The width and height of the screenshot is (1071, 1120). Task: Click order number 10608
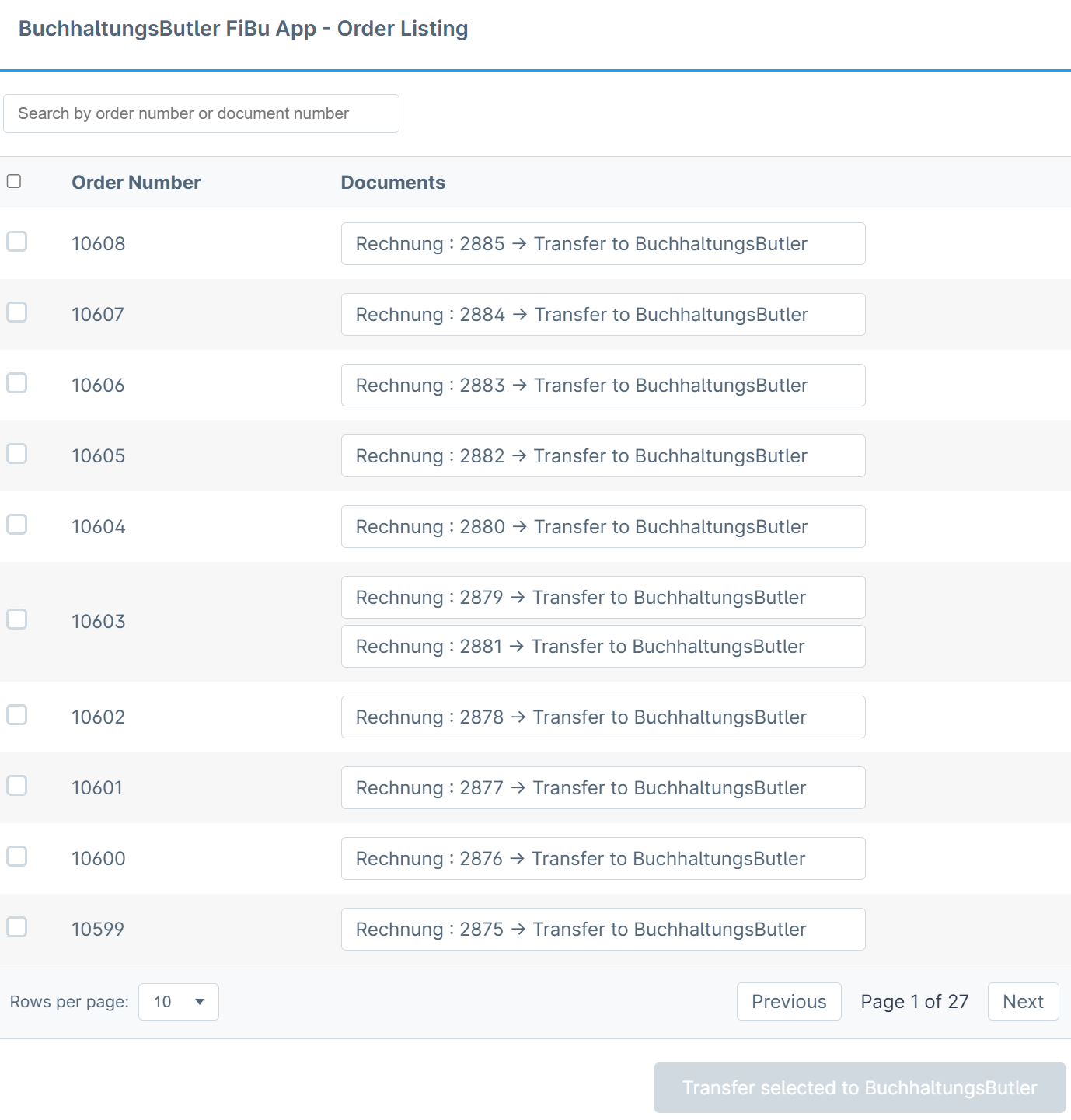99,244
